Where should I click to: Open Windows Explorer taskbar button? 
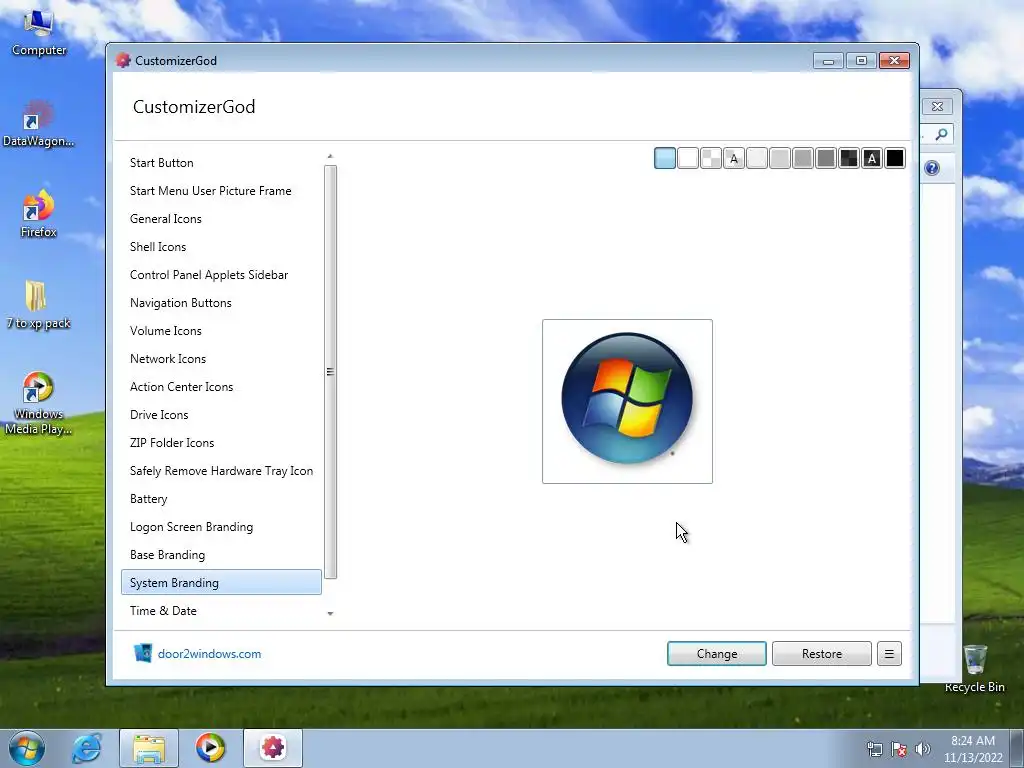tap(149, 748)
